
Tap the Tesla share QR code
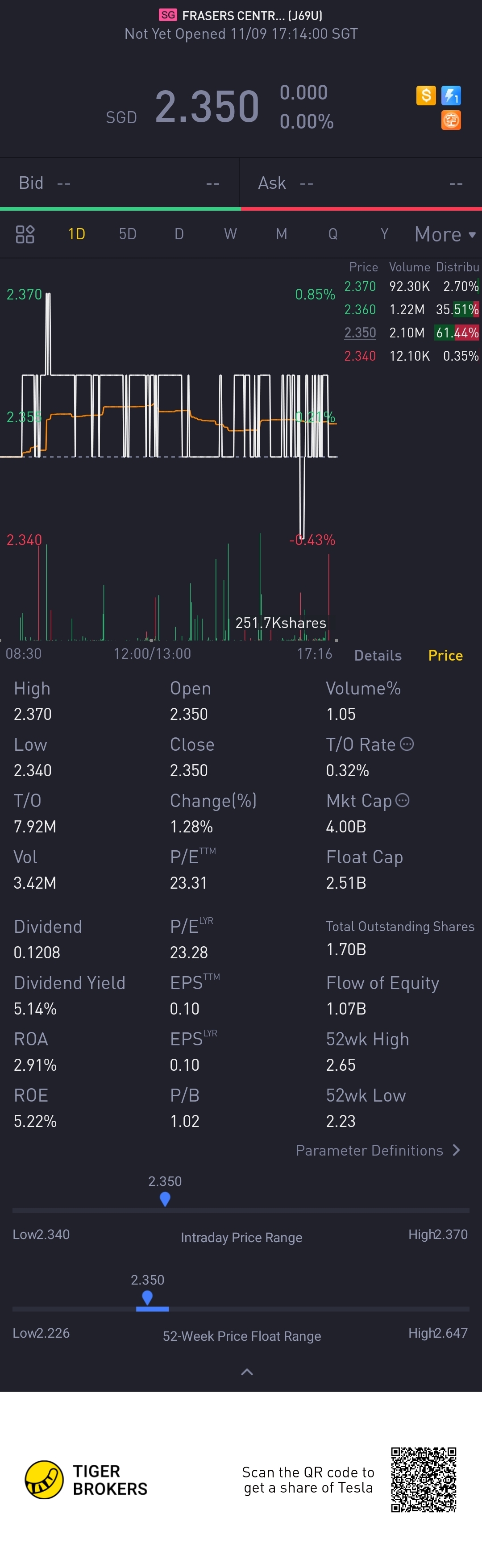point(424,1480)
